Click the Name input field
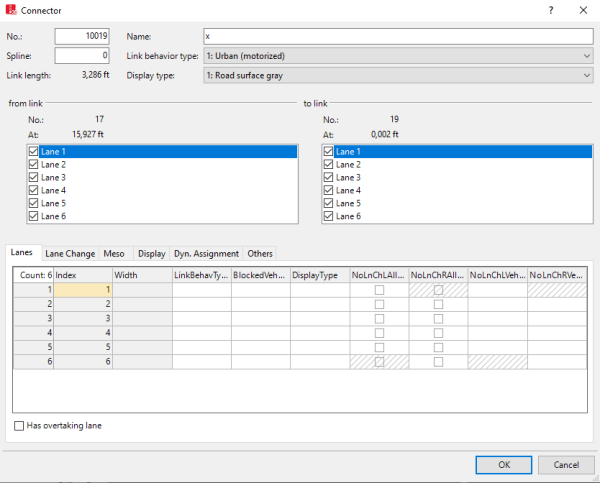The width and height of the screenshot is (600, 483). [398, 36]
